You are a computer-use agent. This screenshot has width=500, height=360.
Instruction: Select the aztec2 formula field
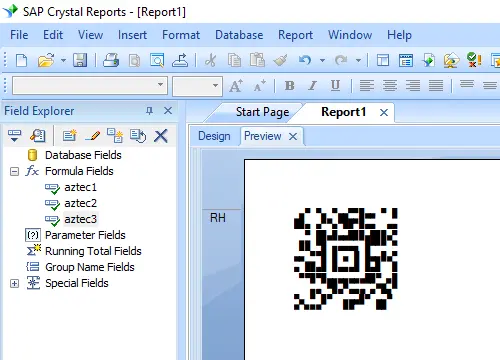tap(80, 203)
